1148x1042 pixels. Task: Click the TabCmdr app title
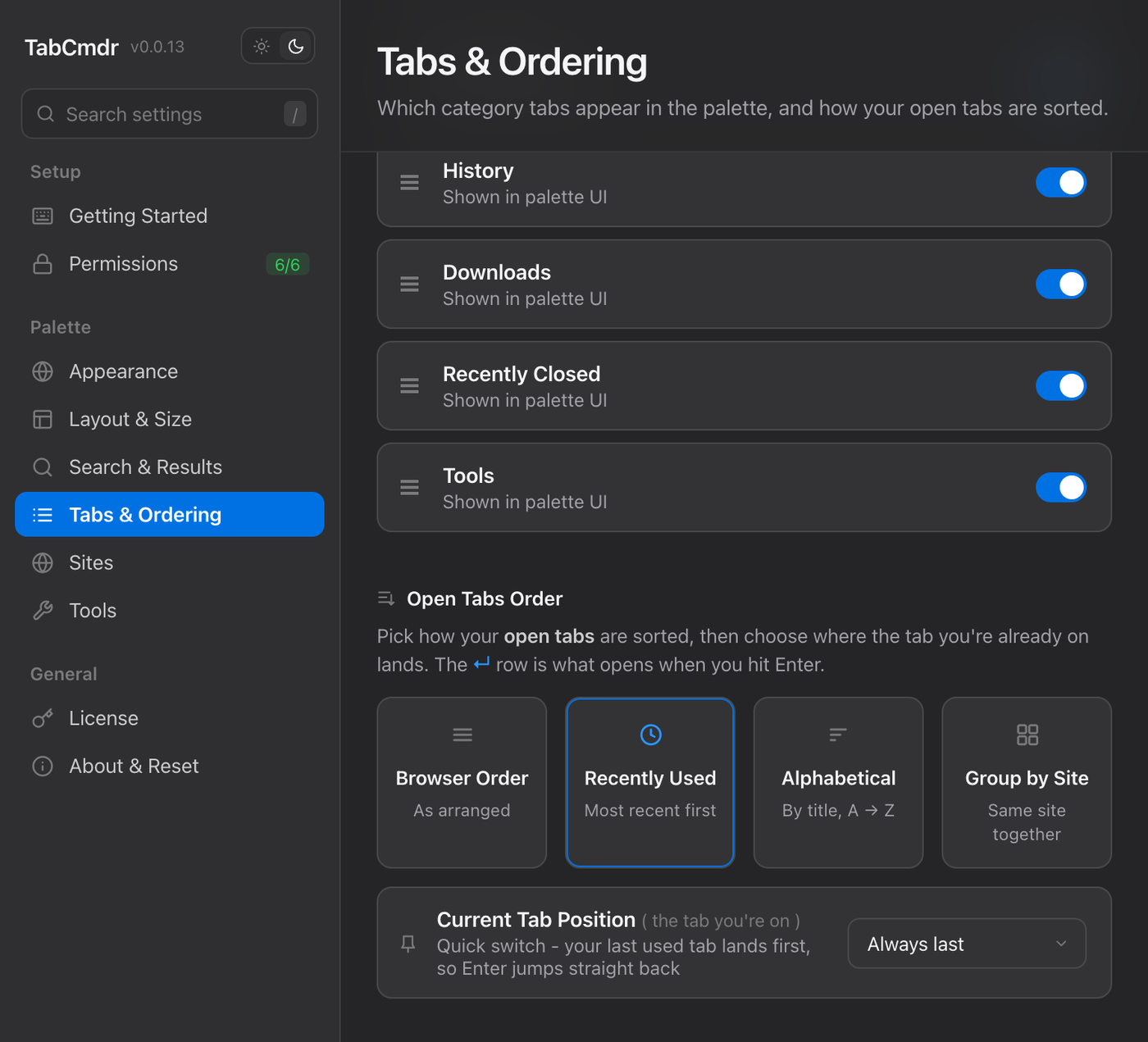pyautogui.click(x=71, y=48)
